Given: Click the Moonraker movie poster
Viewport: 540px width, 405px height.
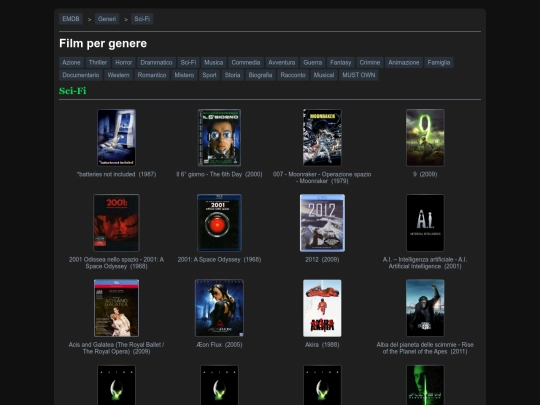Looking at the screenshot, I should pos(322,138).
